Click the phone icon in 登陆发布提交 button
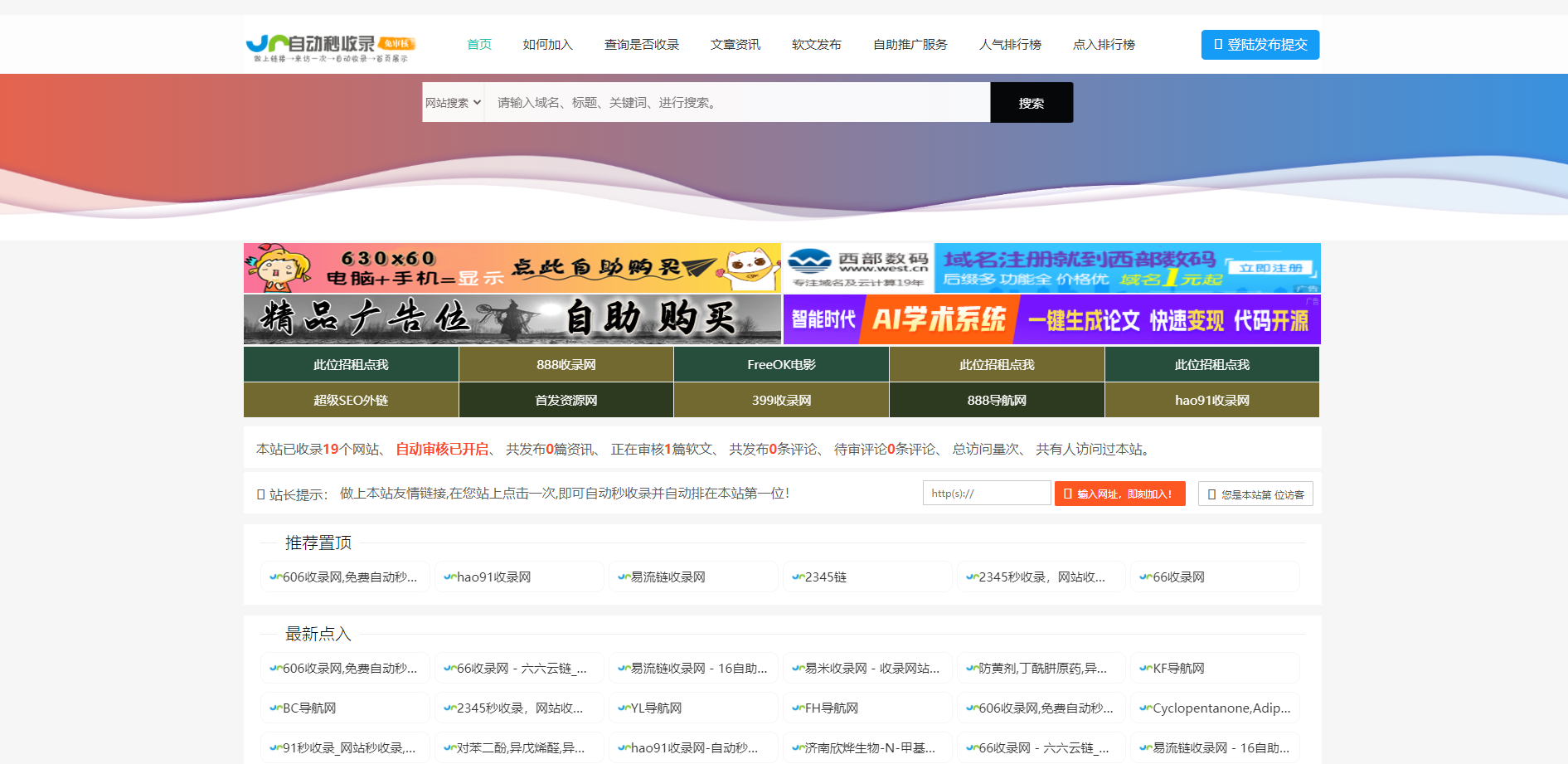The height and width of the screenshot is (764, 1568). [1219, 44]
